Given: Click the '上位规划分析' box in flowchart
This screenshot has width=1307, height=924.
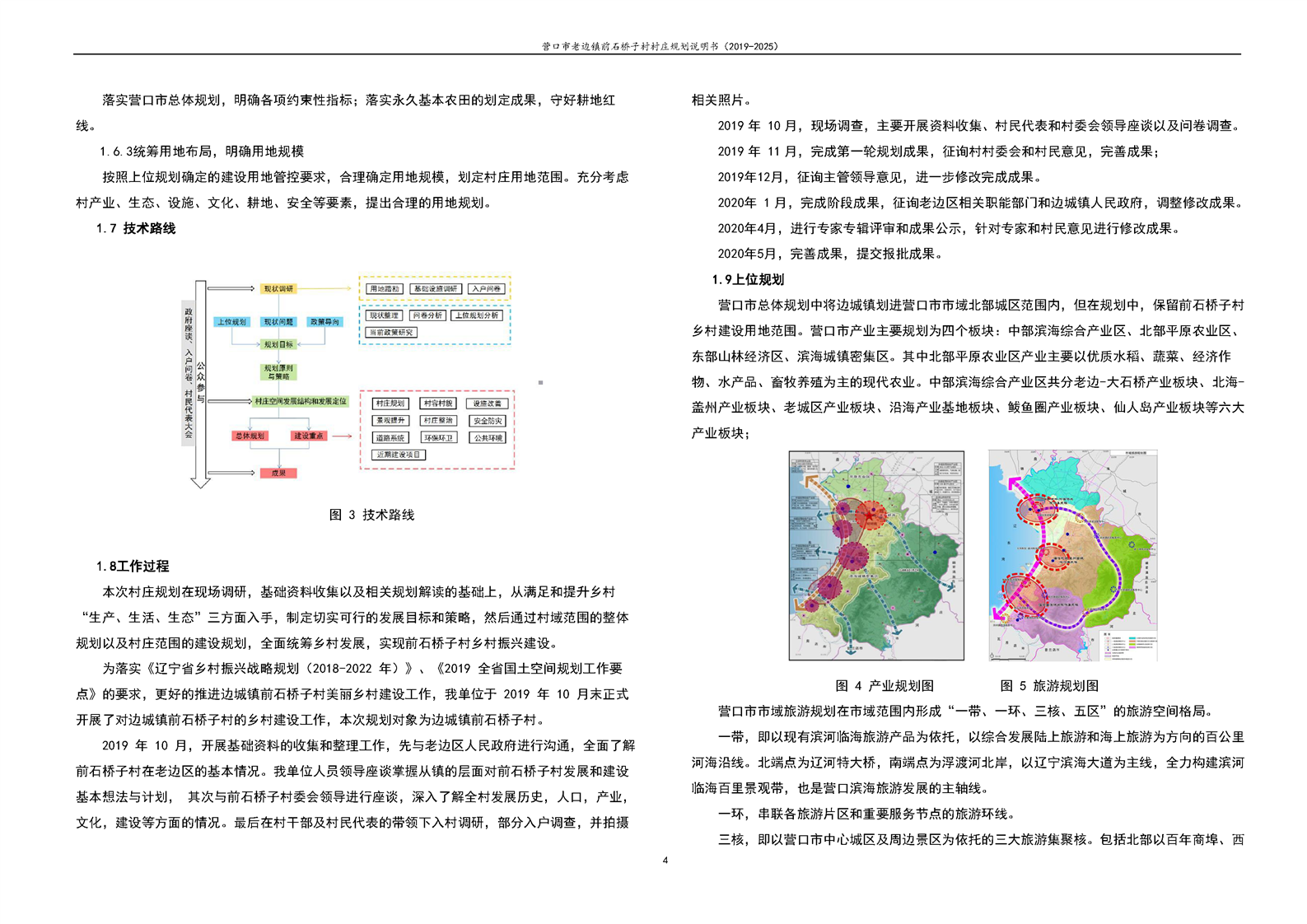Looking at the screenshot, I should tap(477, 315).
